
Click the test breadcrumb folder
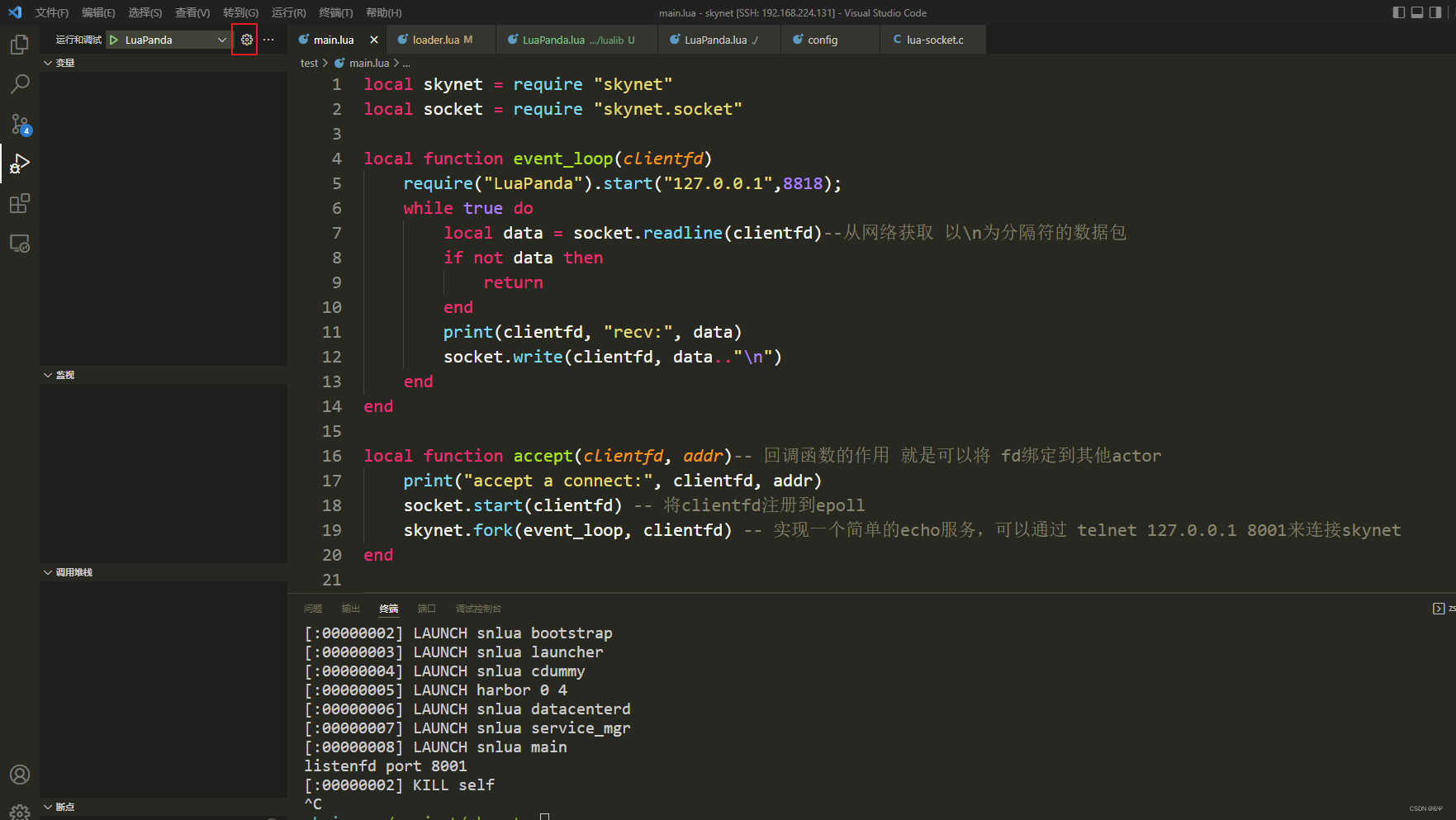pyautogui.click(x=309, y=63)
